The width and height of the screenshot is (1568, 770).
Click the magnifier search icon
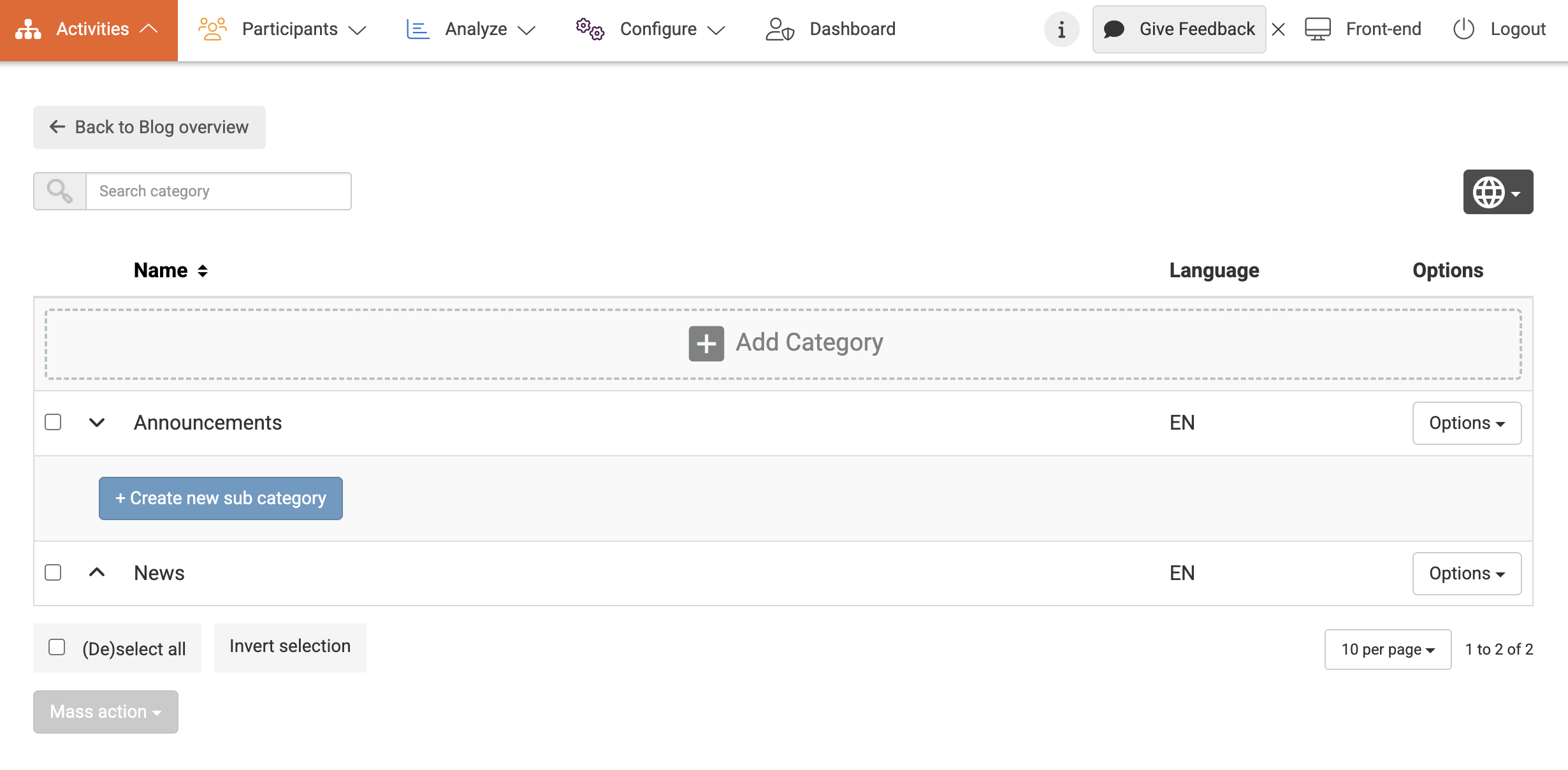pyautogui.click(x=60, y=191)
